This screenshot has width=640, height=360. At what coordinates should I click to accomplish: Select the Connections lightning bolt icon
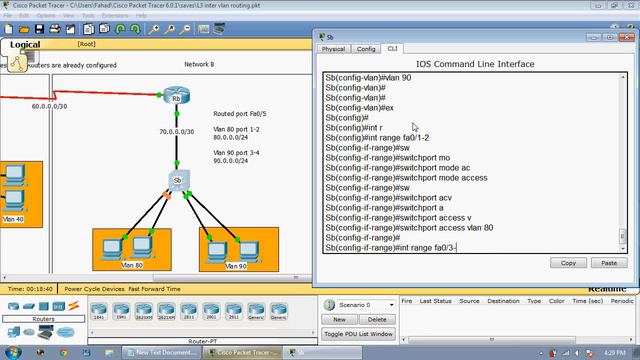click(x=73, y=306)
